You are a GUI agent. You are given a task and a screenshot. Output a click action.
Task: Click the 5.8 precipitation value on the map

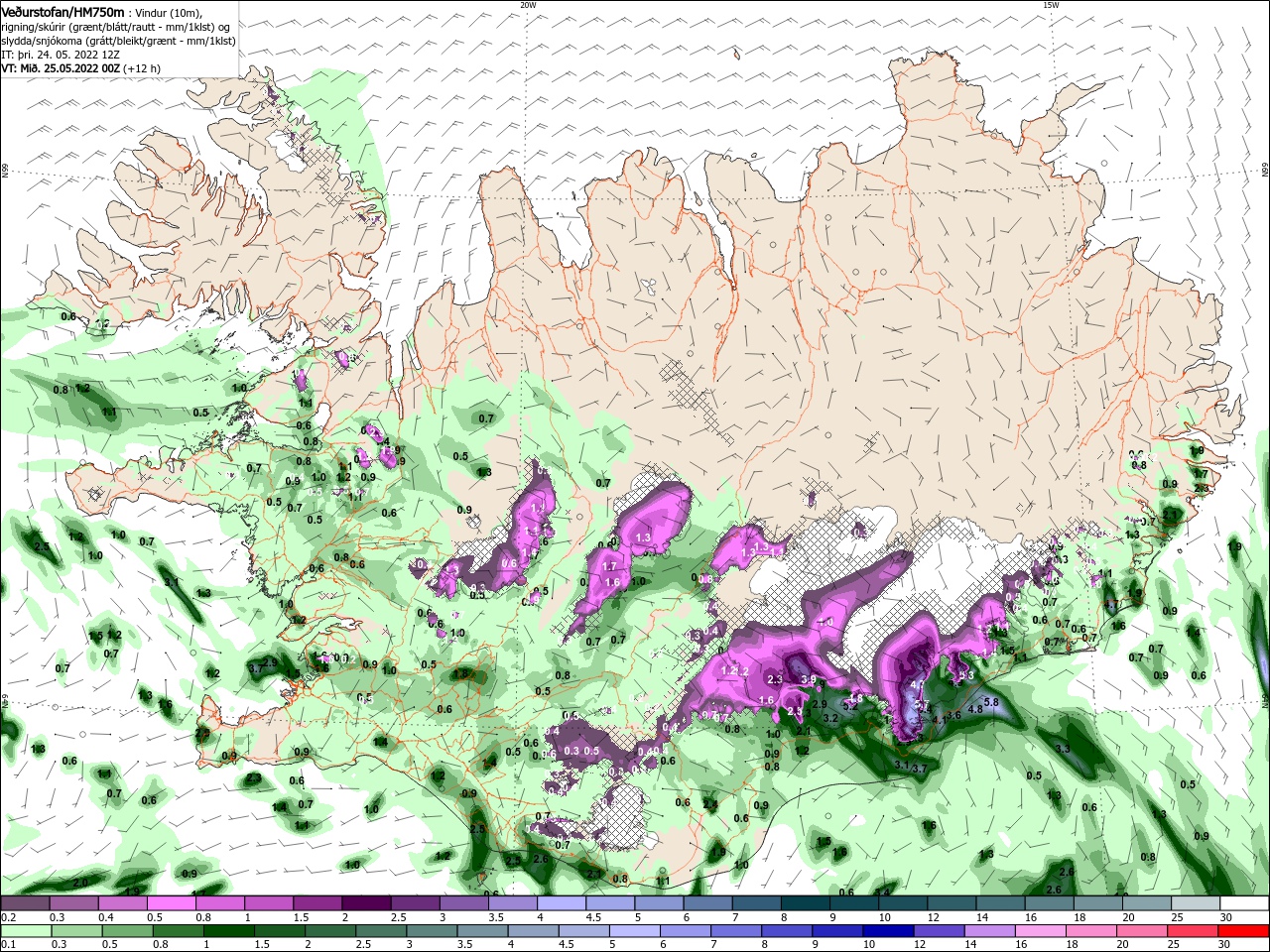point(991,701)
